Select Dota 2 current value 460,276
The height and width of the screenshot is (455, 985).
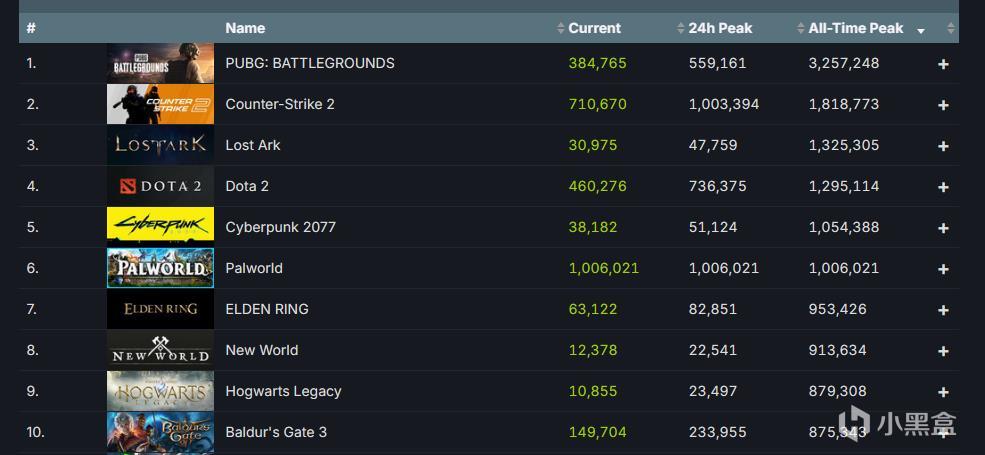(597, 186)
